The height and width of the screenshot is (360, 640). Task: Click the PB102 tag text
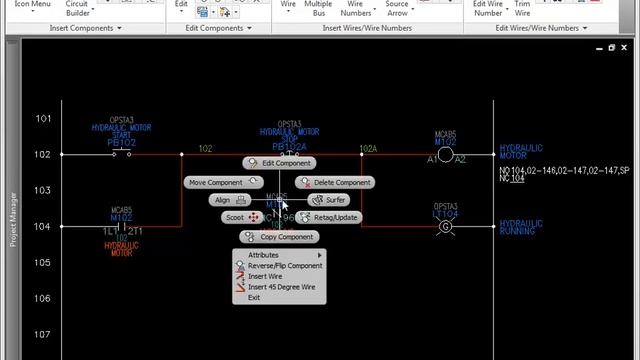[121, 143]
